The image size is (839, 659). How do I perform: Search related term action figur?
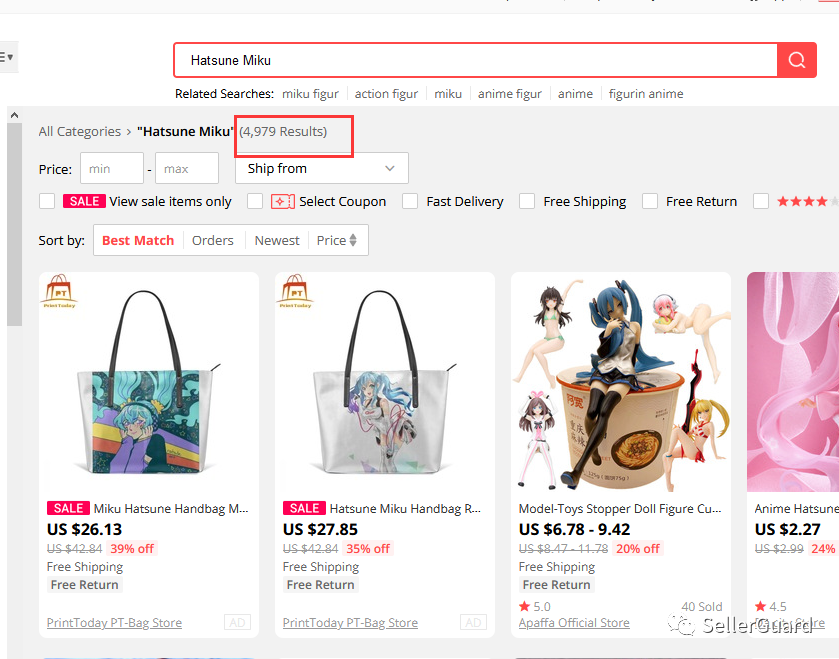coord(386,94)
